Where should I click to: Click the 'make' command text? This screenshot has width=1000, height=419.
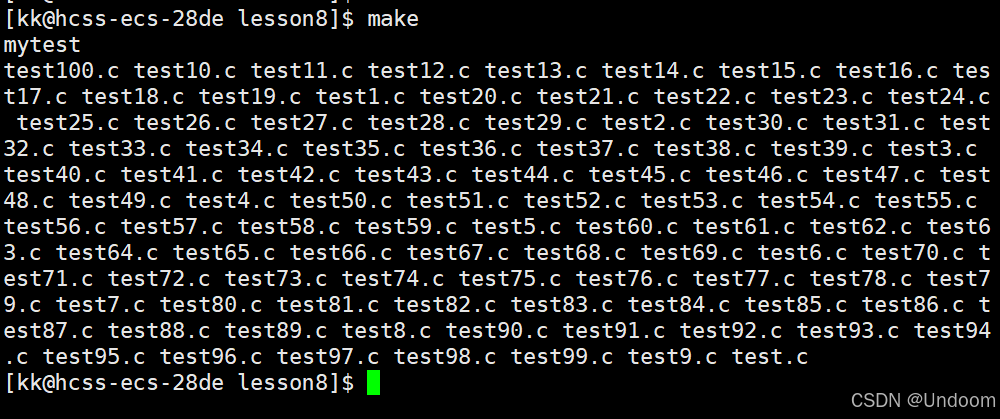pyautogui.click(x=392, y=19)
